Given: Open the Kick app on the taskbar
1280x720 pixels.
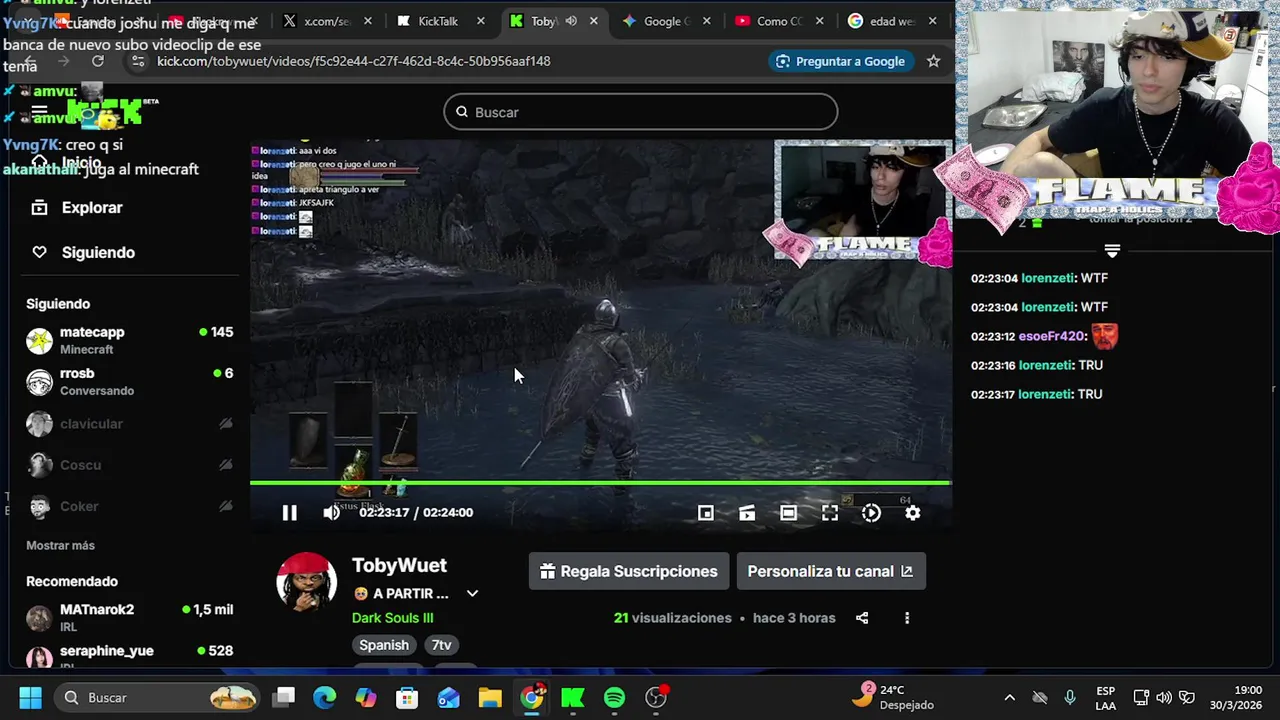Looking at the screenshot, I should pyautogui.click(x=573, y=697).
